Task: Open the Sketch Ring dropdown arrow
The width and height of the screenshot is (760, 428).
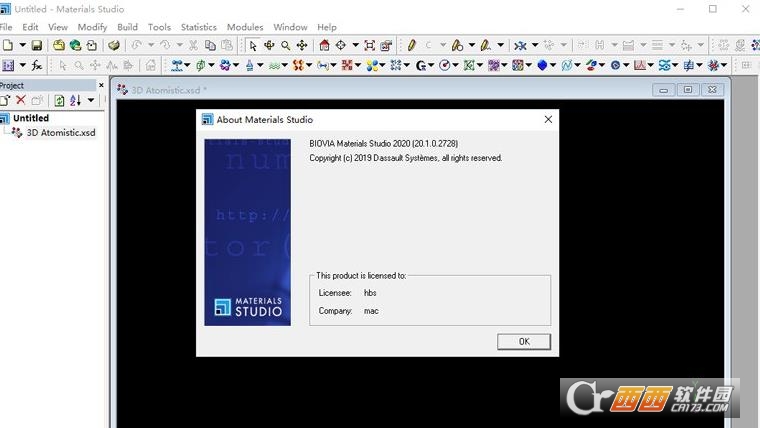Action: 472,46
